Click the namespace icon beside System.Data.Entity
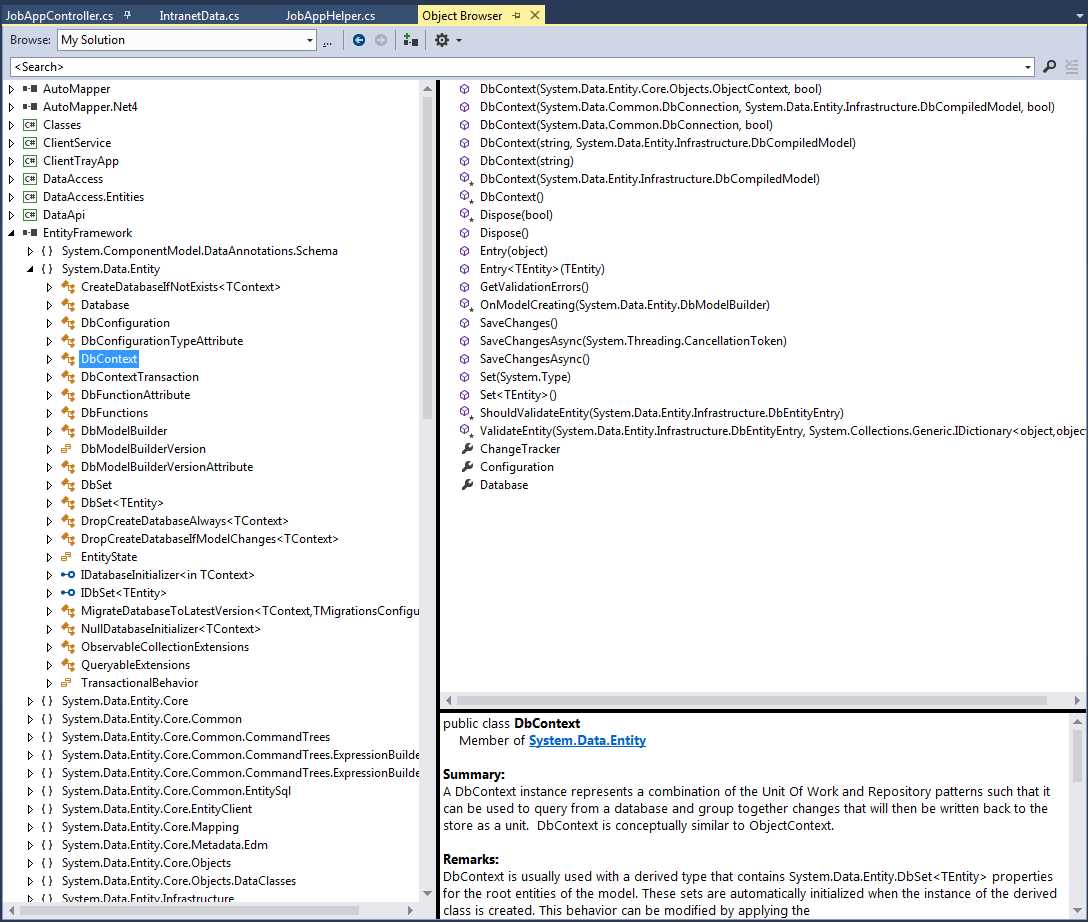The image size is (1088, 922). 48,269
